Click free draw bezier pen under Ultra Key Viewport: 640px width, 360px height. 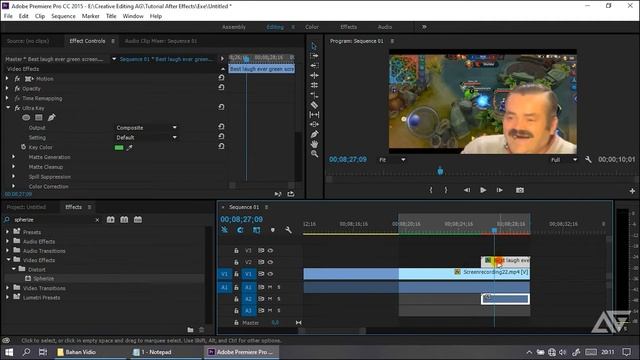pyautogui.click(x=51, y=118)
